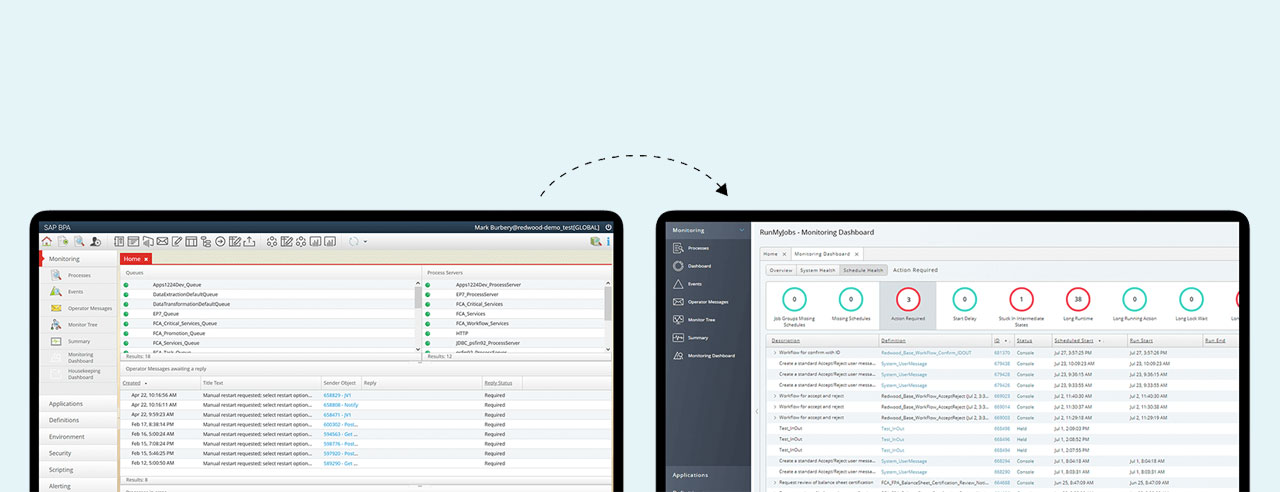Open Processes icon in dark RunMyJobs sidebar
The image size is (1280, 492).
pos(679,248)
